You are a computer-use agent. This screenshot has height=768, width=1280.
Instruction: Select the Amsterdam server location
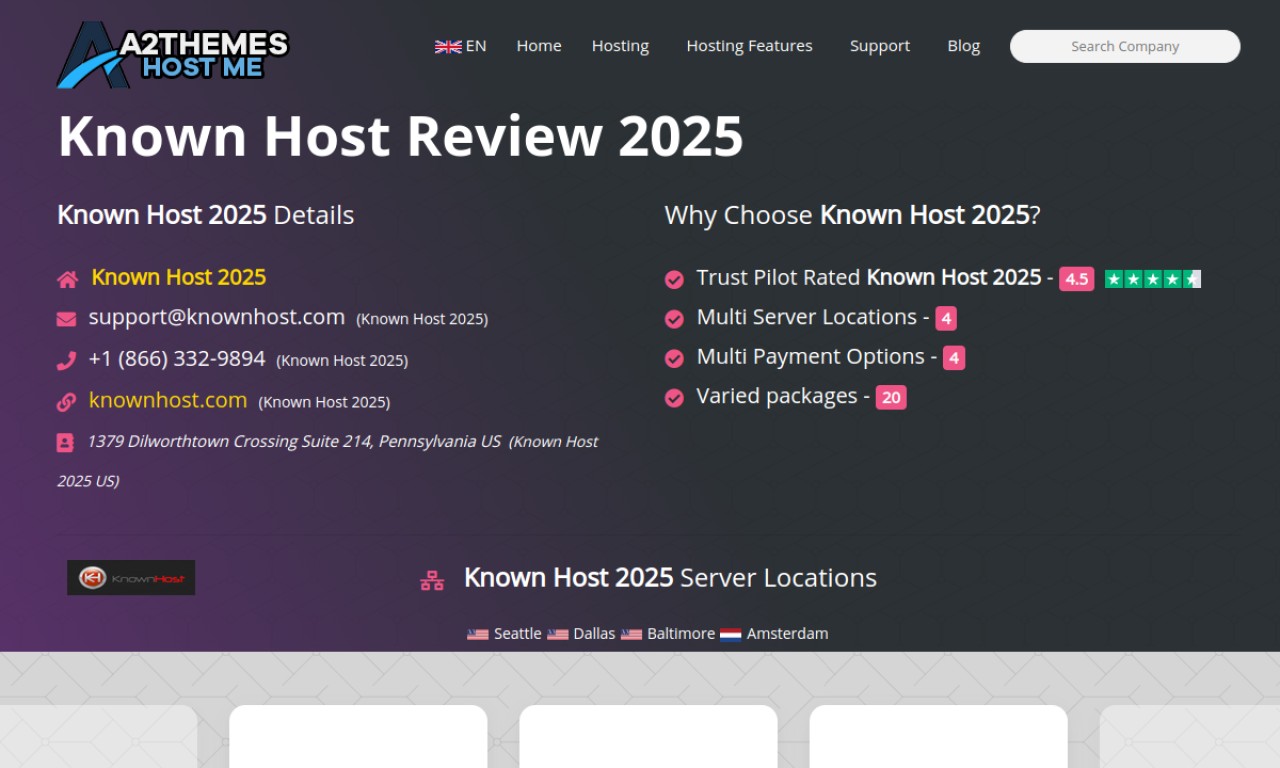[787, 634]
